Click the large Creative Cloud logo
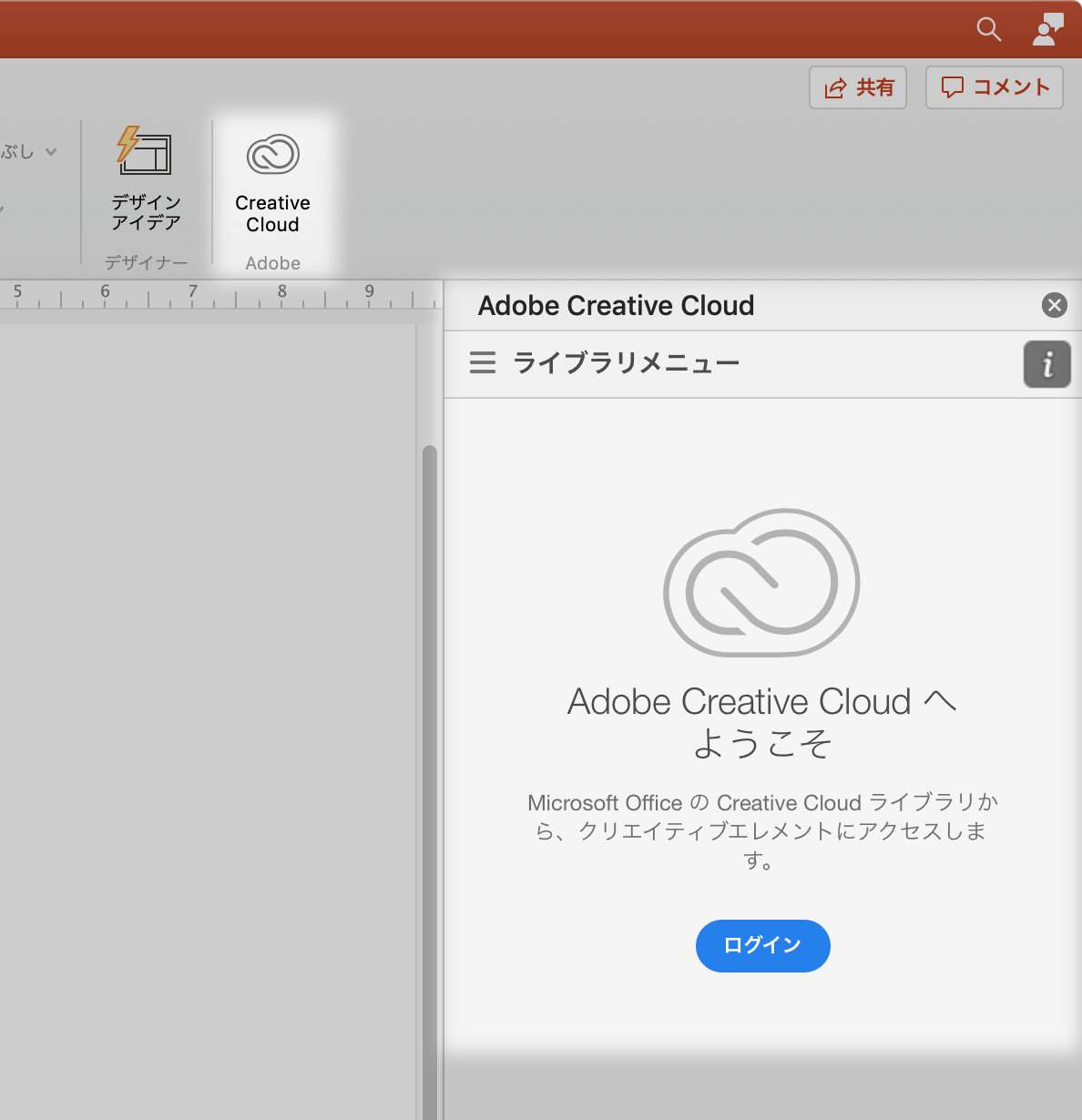This screenshot has width=1082, height=1120. [x=762, y=582]
